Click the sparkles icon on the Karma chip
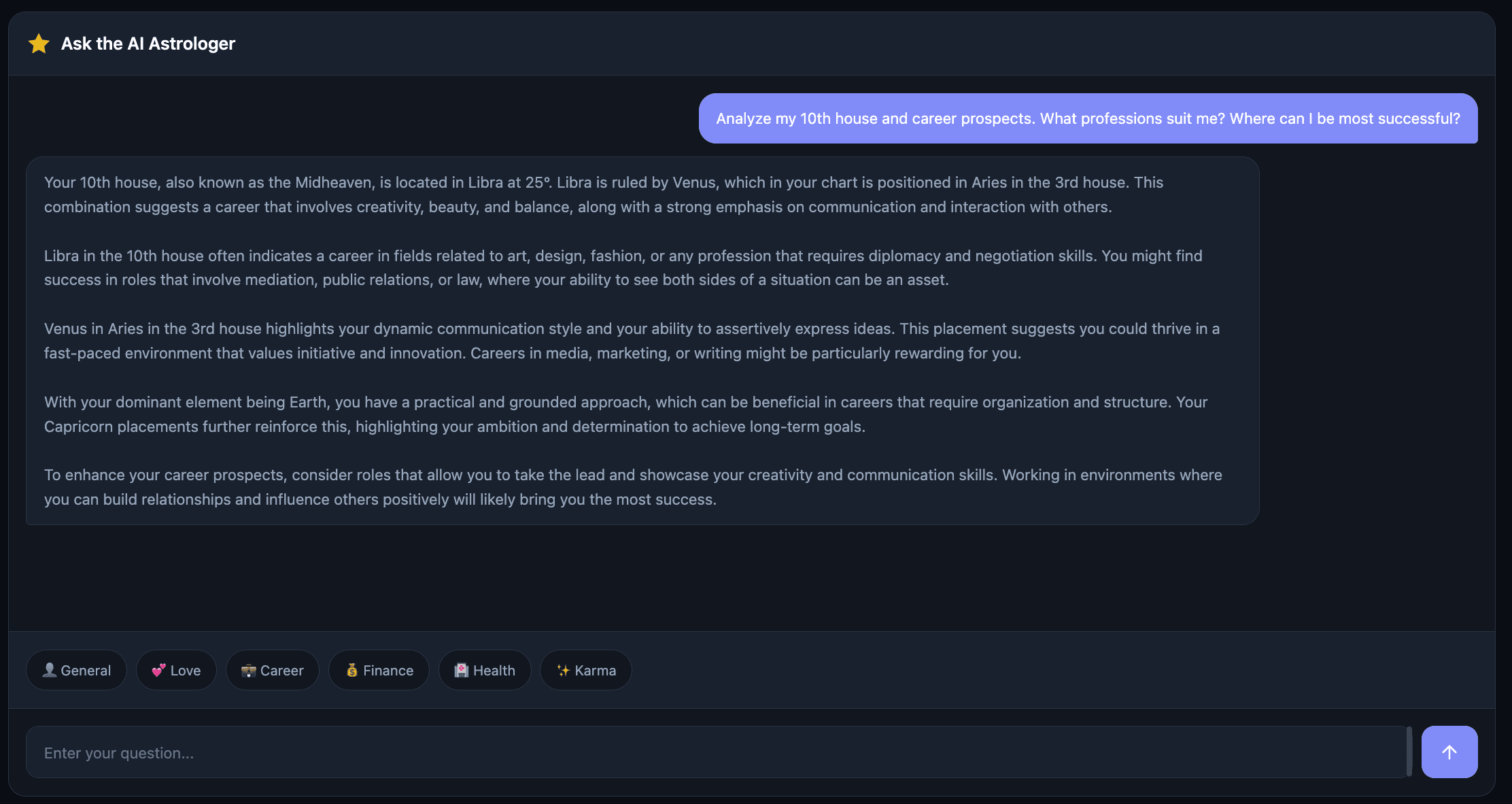 click(x=563, y=670)
